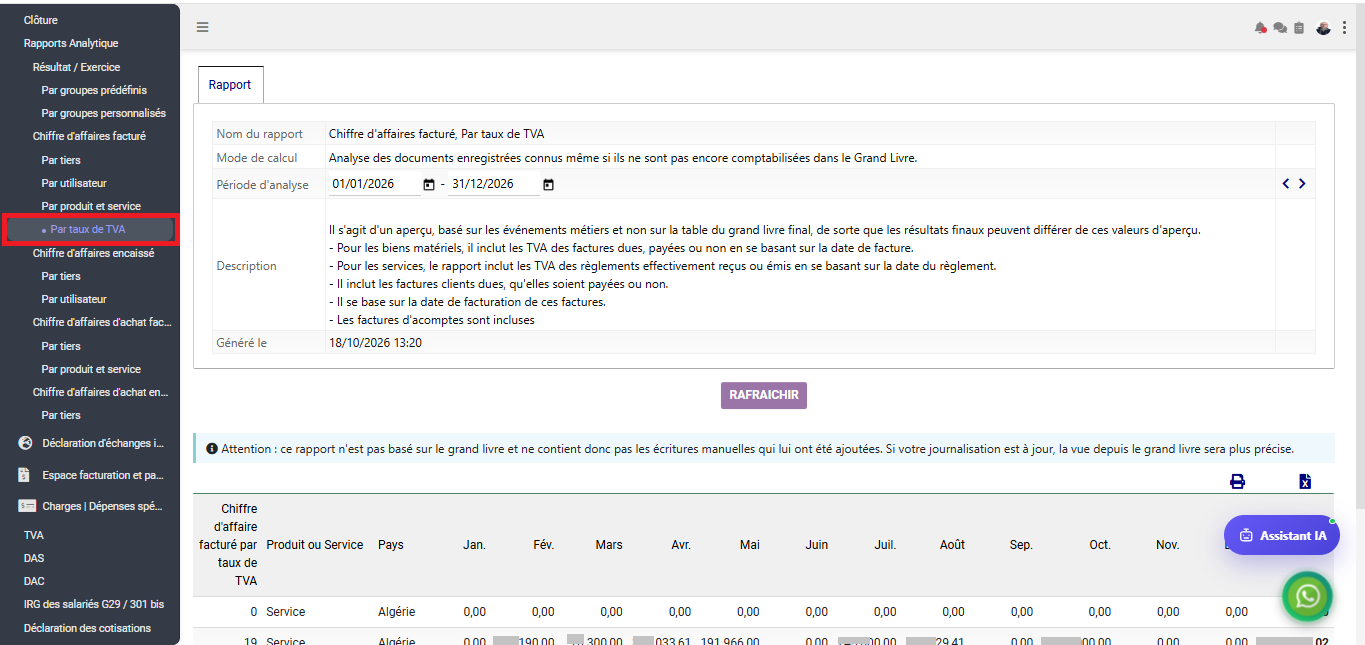Click the Mars column header

coord(609,545)
